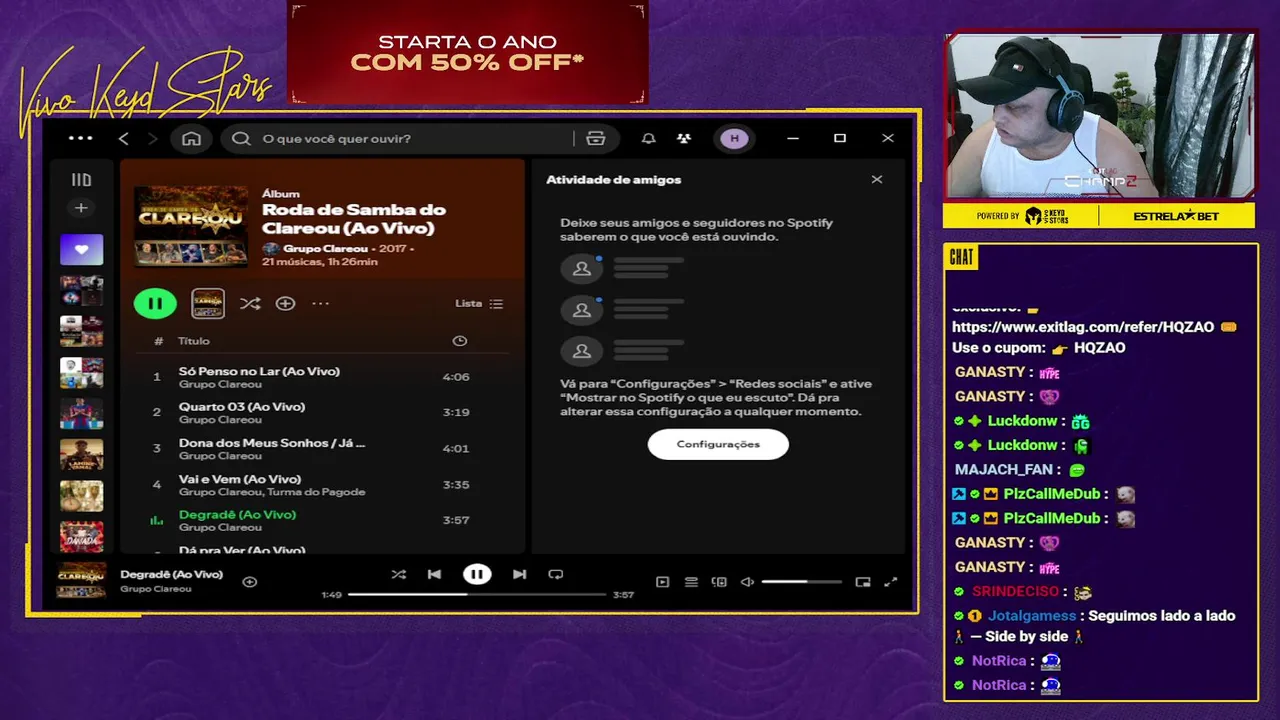Open the 'Lista' view dropdown

click(479, 303)
